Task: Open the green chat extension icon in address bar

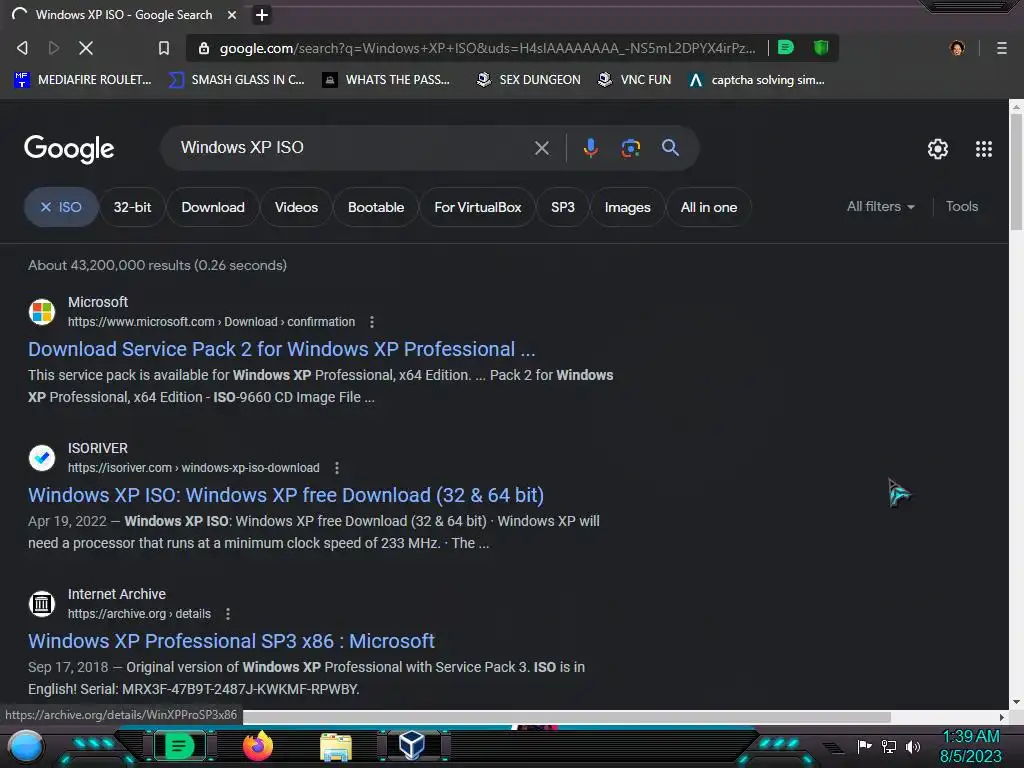Action: click(x=786, y=48)
